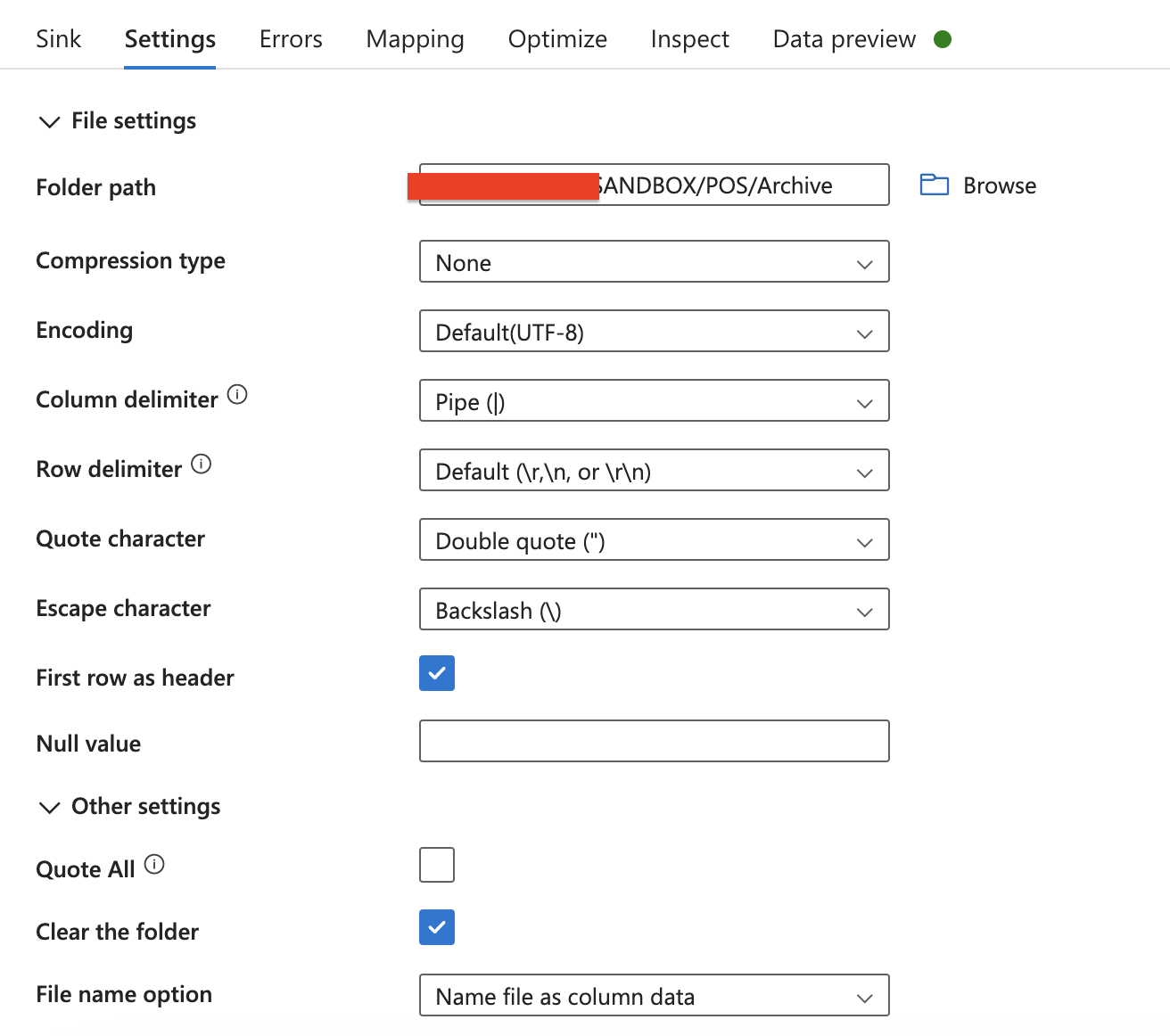
Task: Click the Browse link
Action: click(1000, 185)
